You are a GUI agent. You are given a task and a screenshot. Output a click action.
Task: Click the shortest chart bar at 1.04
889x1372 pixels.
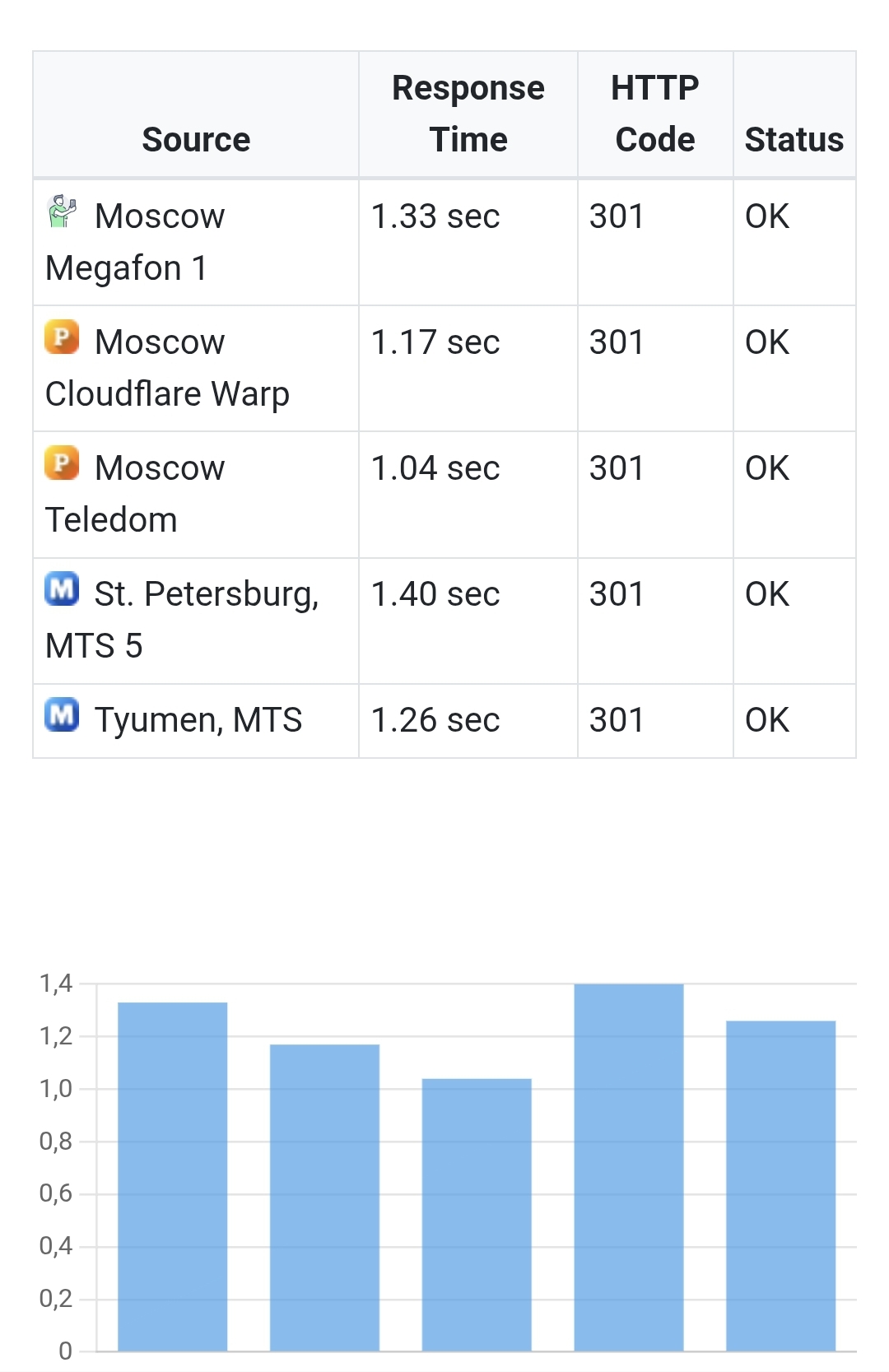click(477, 1215)
